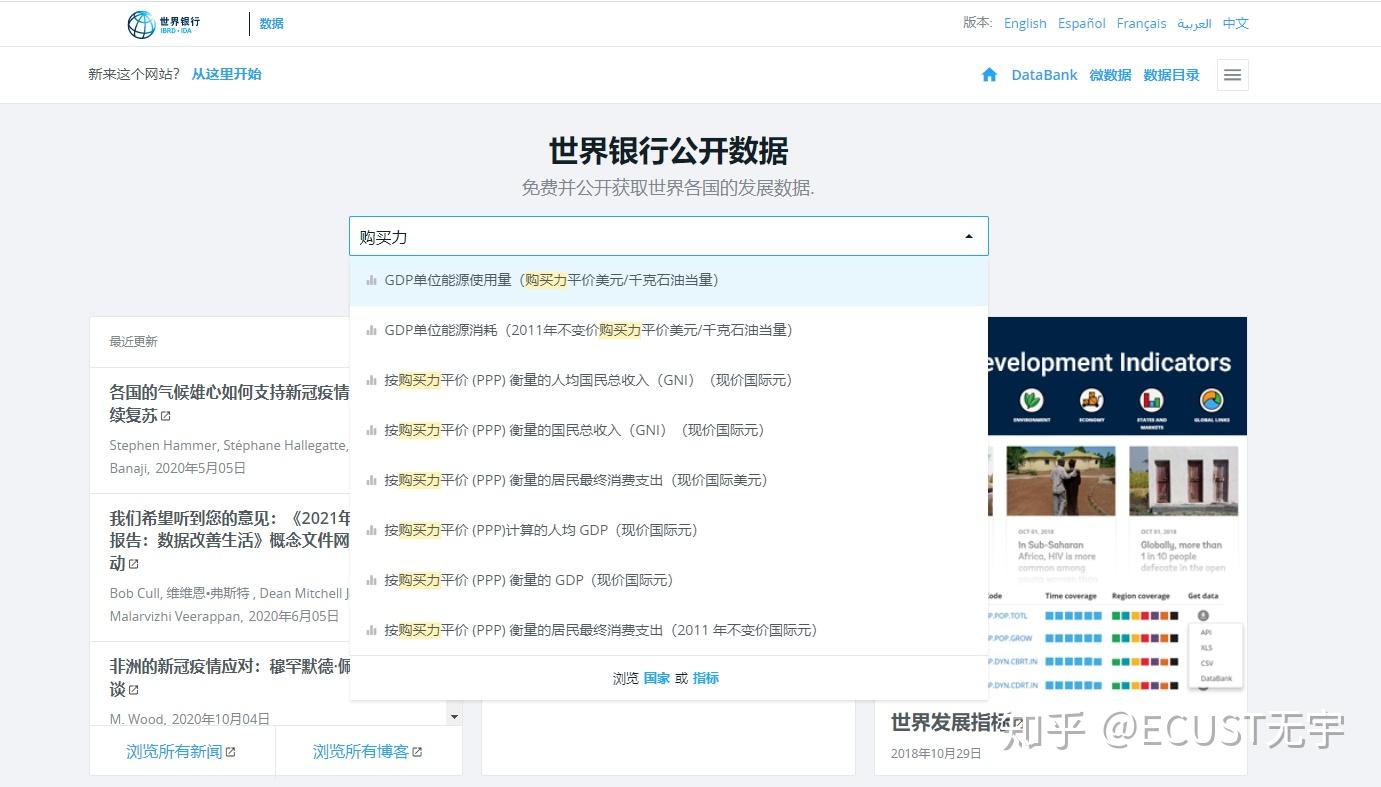Click the Economy icon in banner
Viewport: 1381px width, 787px height.
(x=1091, y=401)
